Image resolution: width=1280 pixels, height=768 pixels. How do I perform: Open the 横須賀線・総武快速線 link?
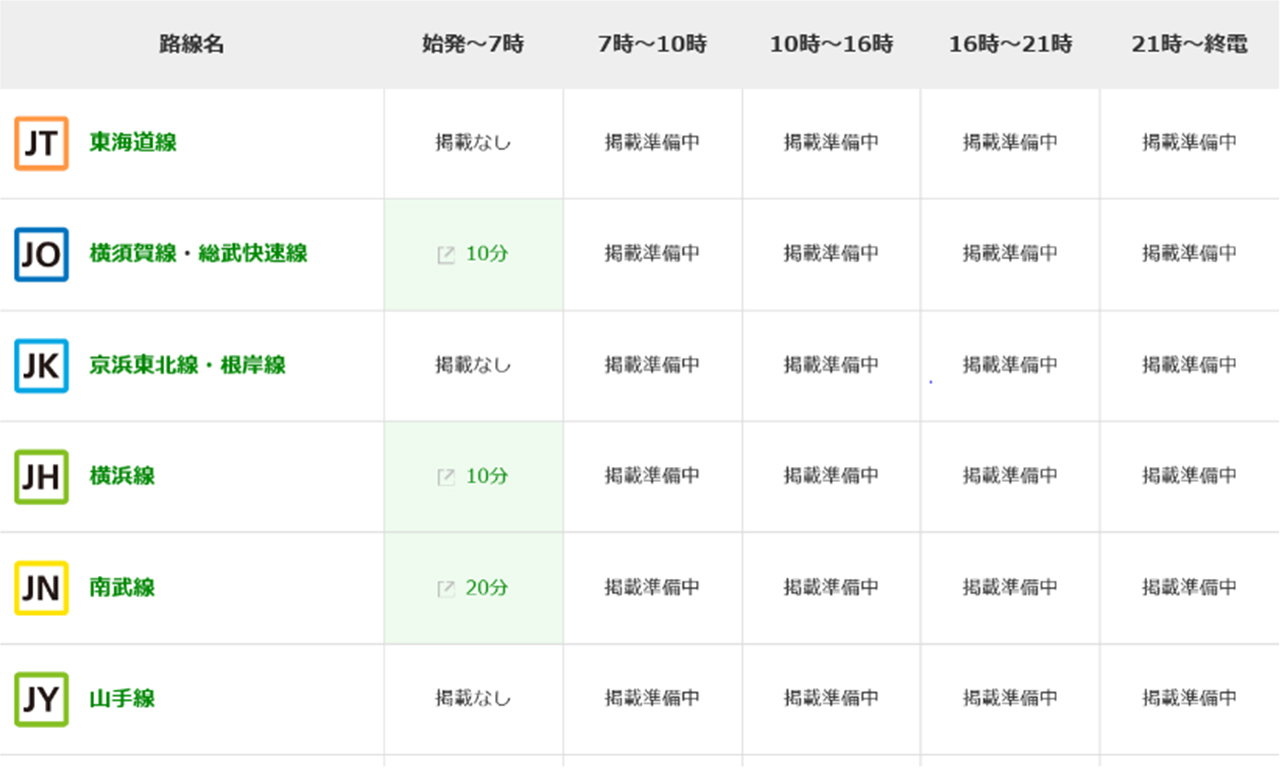[198, 254]
